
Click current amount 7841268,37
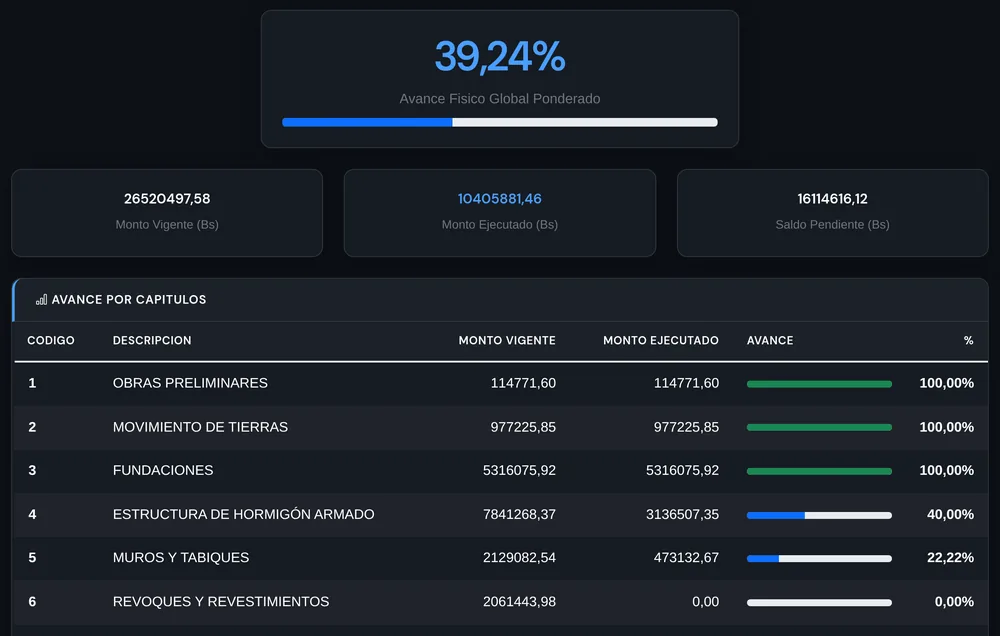pos(519,514)
